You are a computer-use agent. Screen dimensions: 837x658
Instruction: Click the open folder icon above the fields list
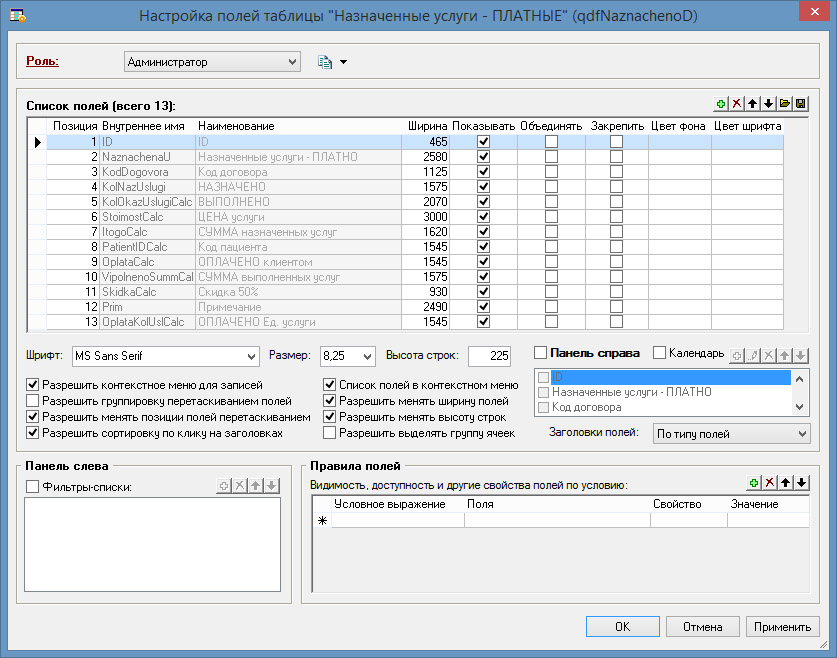click(x=785, y=104)
